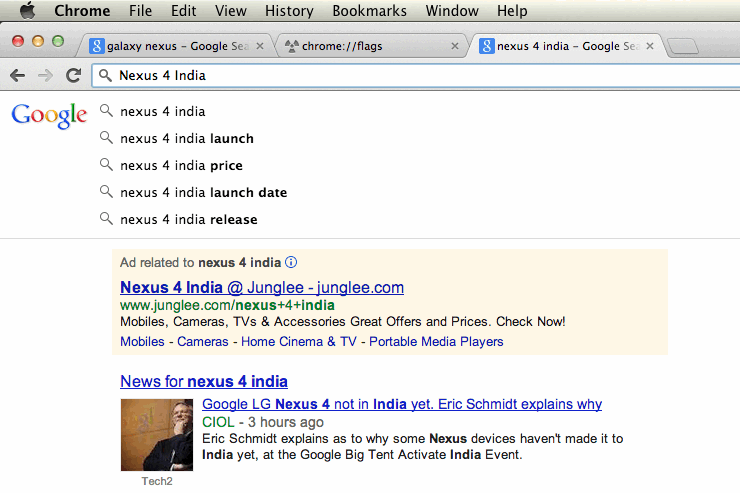The width and height of the screenshot is (740, 493).
Task: Click the Google logo
Action: coord(49,116)
